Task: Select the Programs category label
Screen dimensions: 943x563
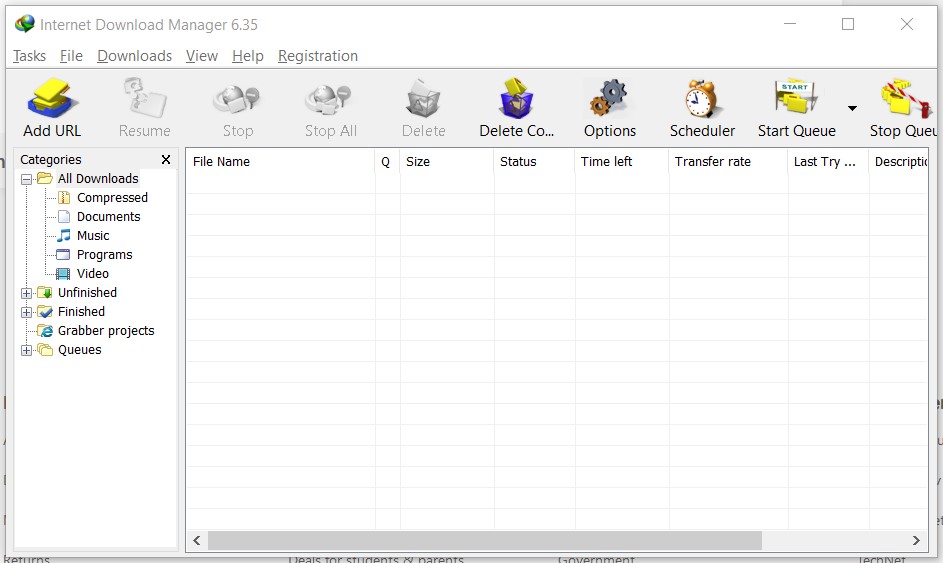Action: 105,255
